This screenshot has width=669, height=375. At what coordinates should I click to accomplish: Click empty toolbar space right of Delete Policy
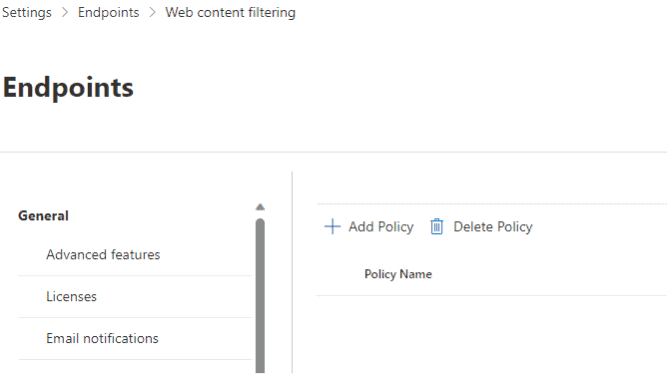pos(599,227)
